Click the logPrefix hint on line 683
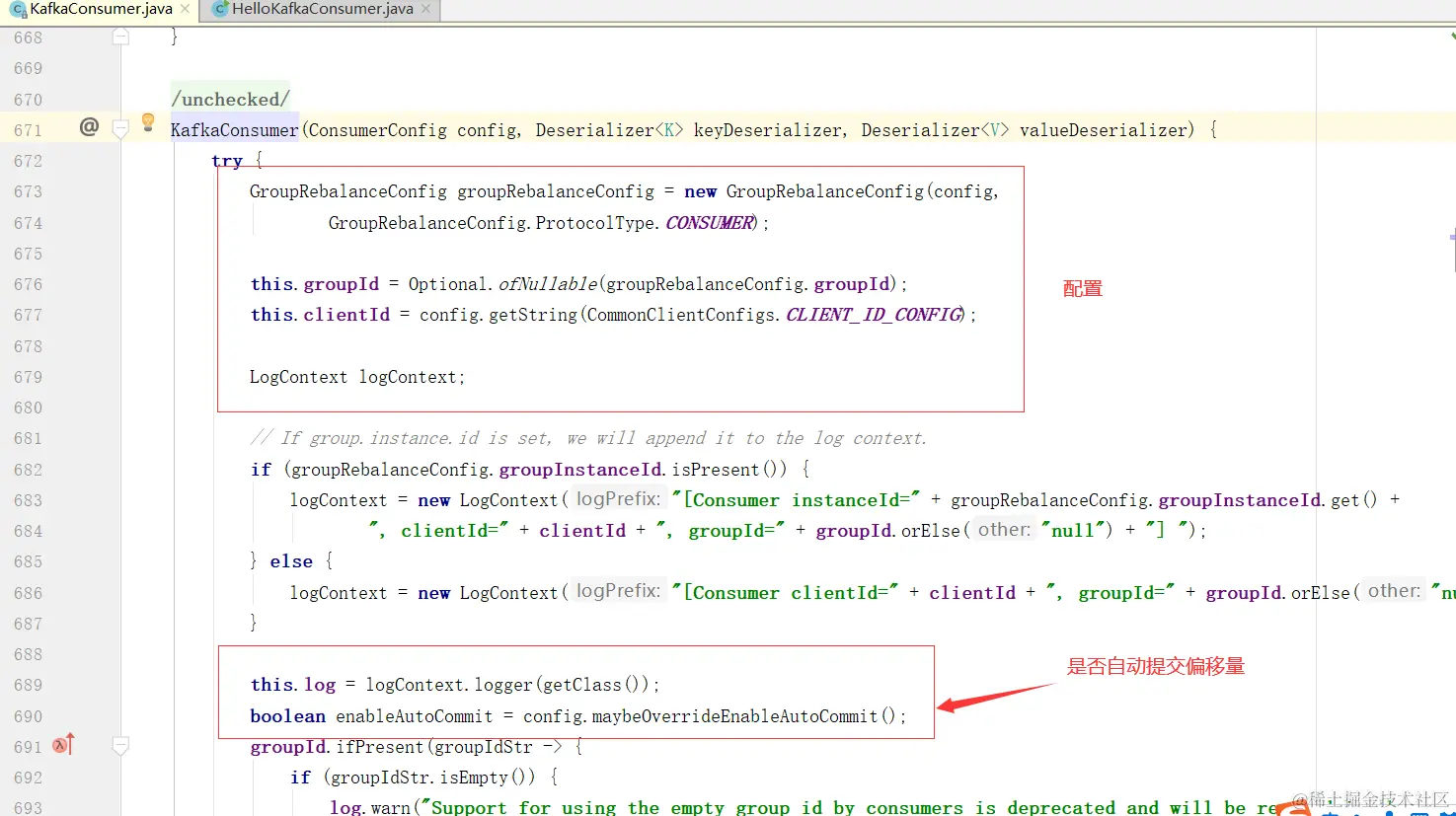 point(618,499)
